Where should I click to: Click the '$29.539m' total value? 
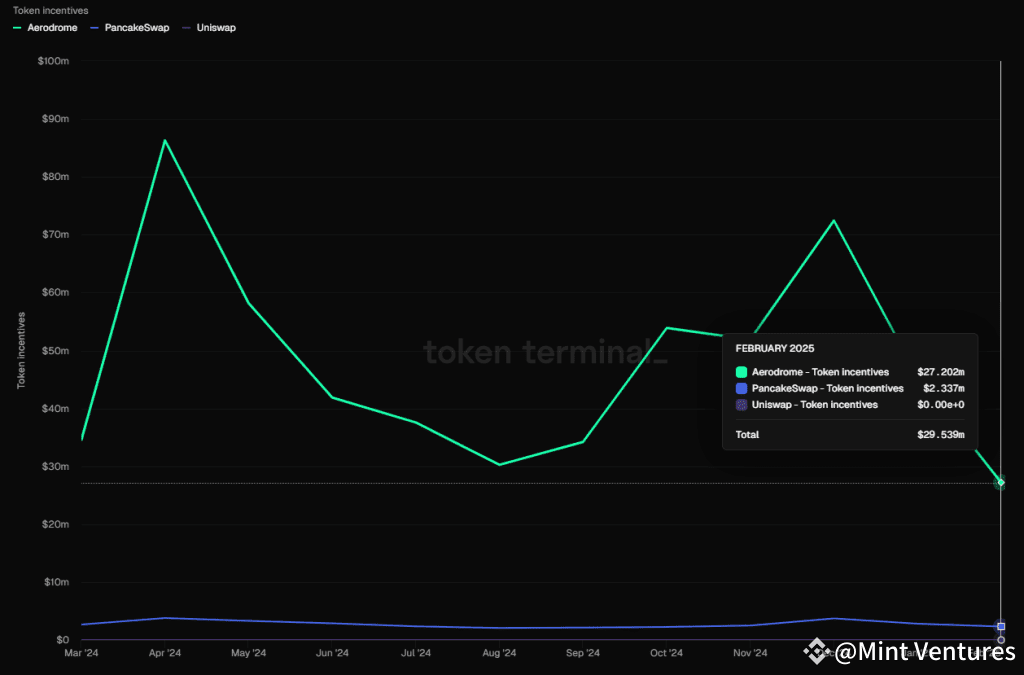[x=940, y=435]
